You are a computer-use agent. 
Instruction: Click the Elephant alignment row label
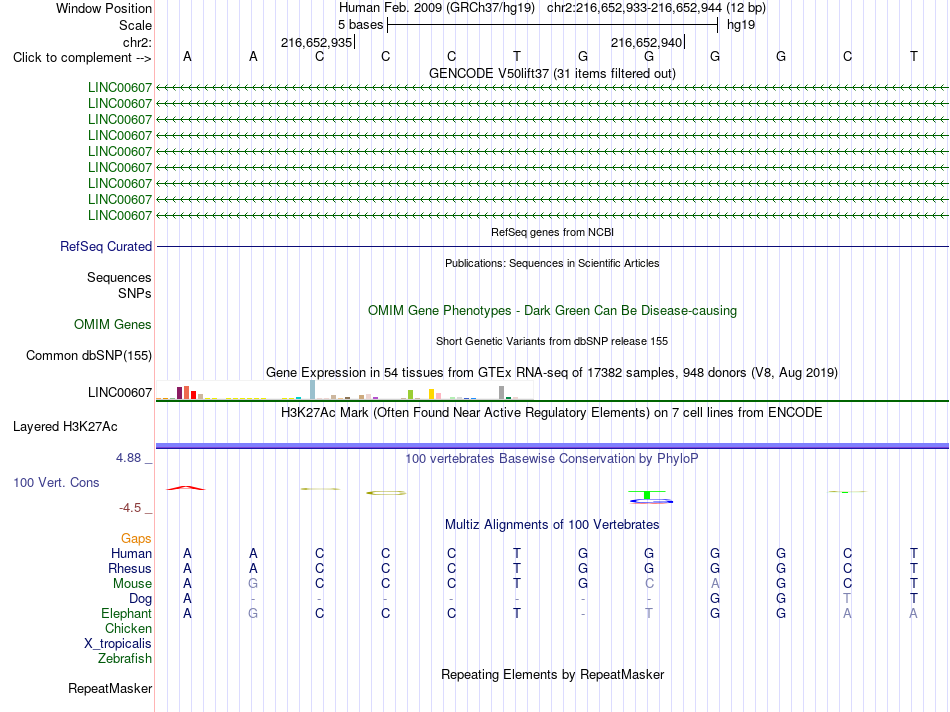126,613
